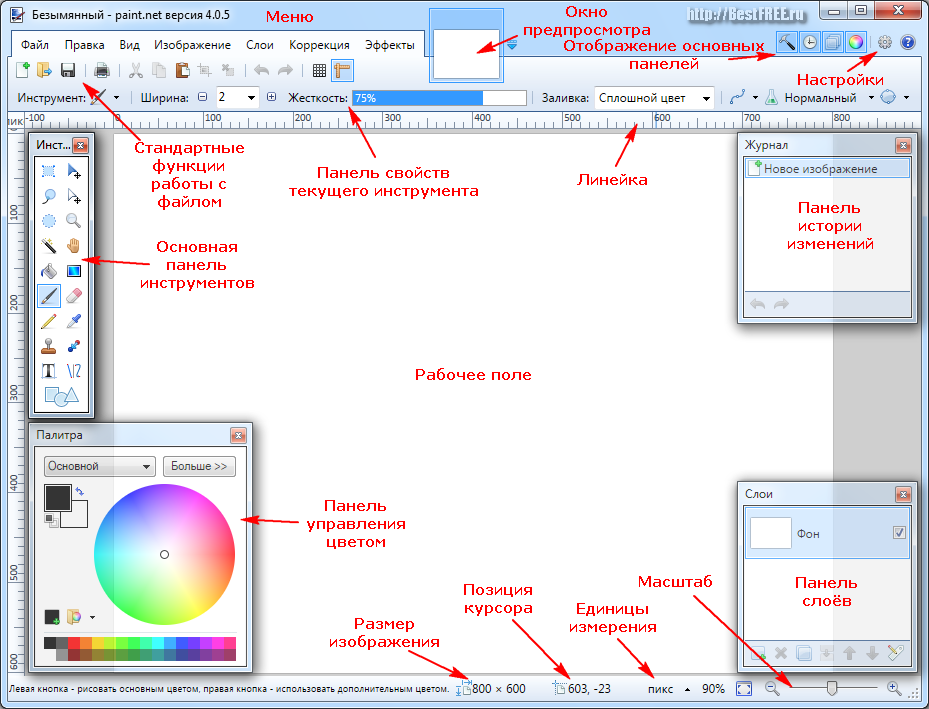Expand the Заливка fill style dropdown
This screenshot has height=709, width=929.
point(706,98)
